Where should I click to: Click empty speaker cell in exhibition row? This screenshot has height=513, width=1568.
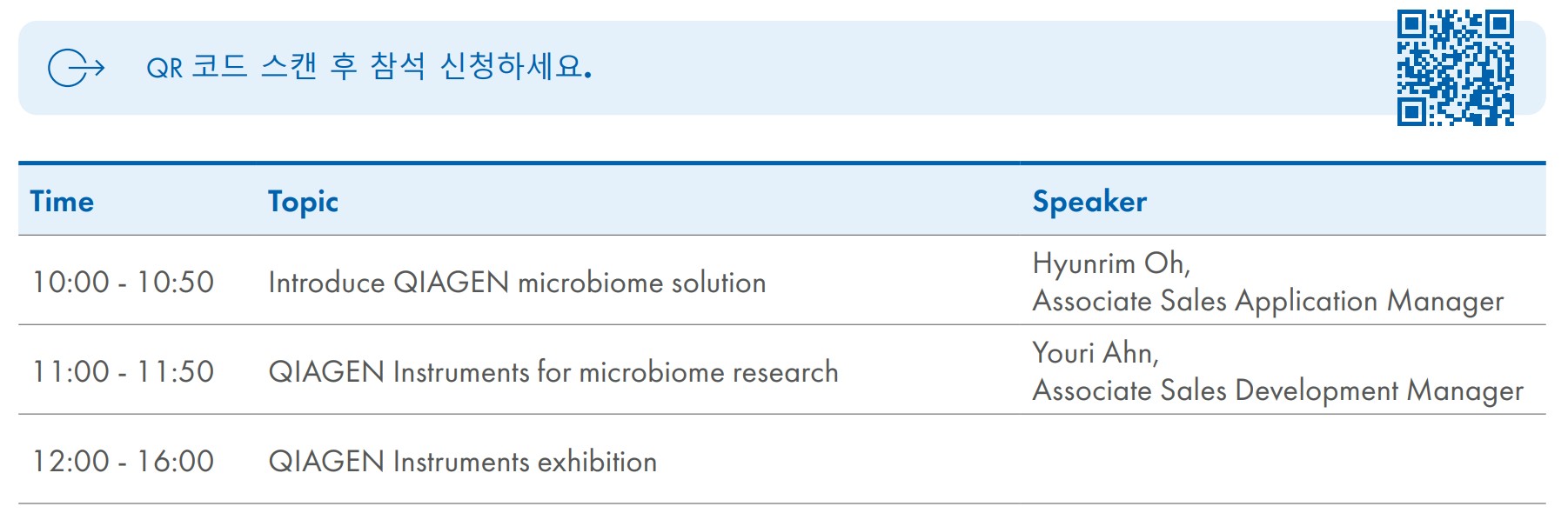pyautogui.click(x=1283, y=460)
